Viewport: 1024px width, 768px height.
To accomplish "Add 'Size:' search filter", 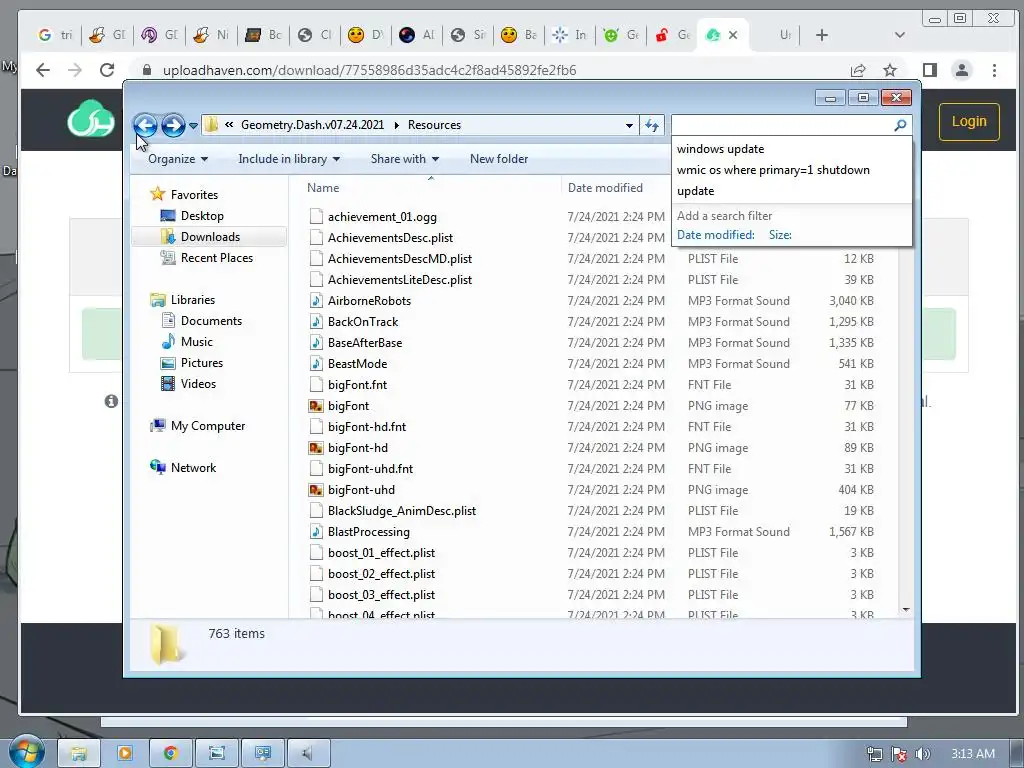I will 780,235.
